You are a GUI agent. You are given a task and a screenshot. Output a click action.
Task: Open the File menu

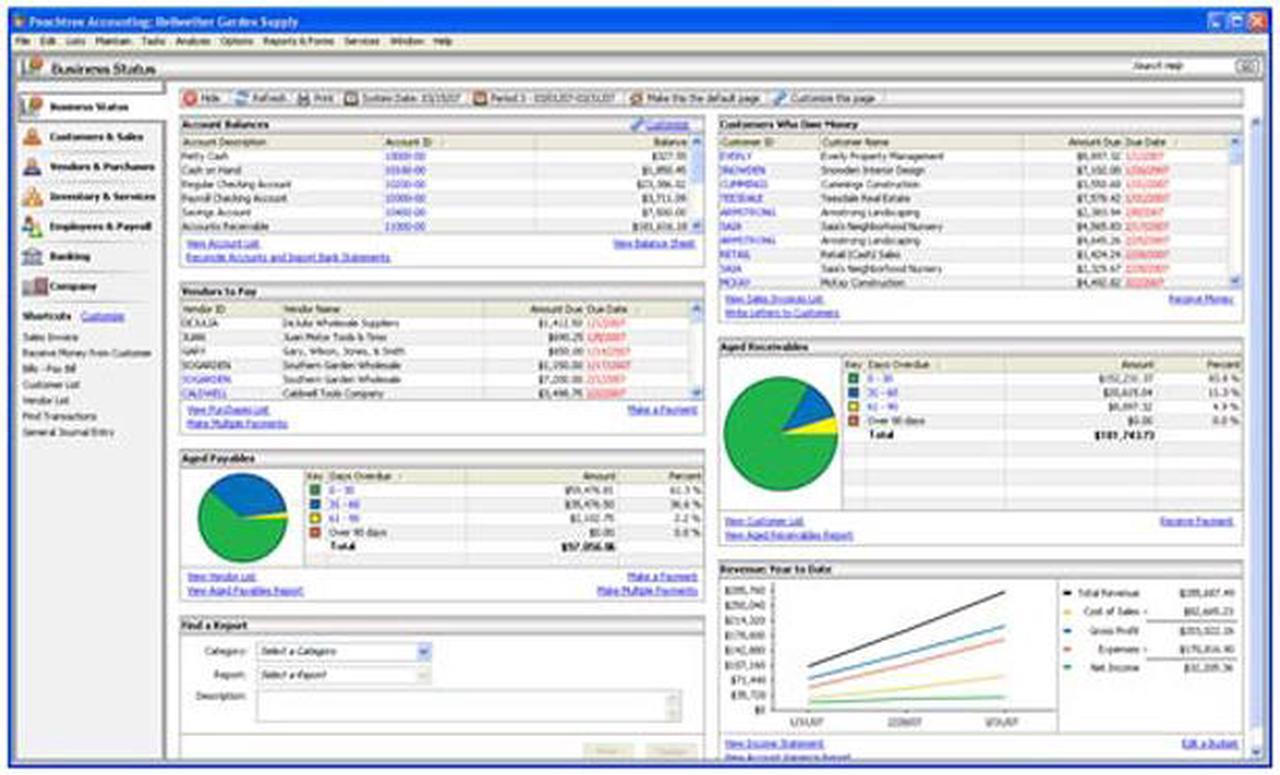point(22,42)
